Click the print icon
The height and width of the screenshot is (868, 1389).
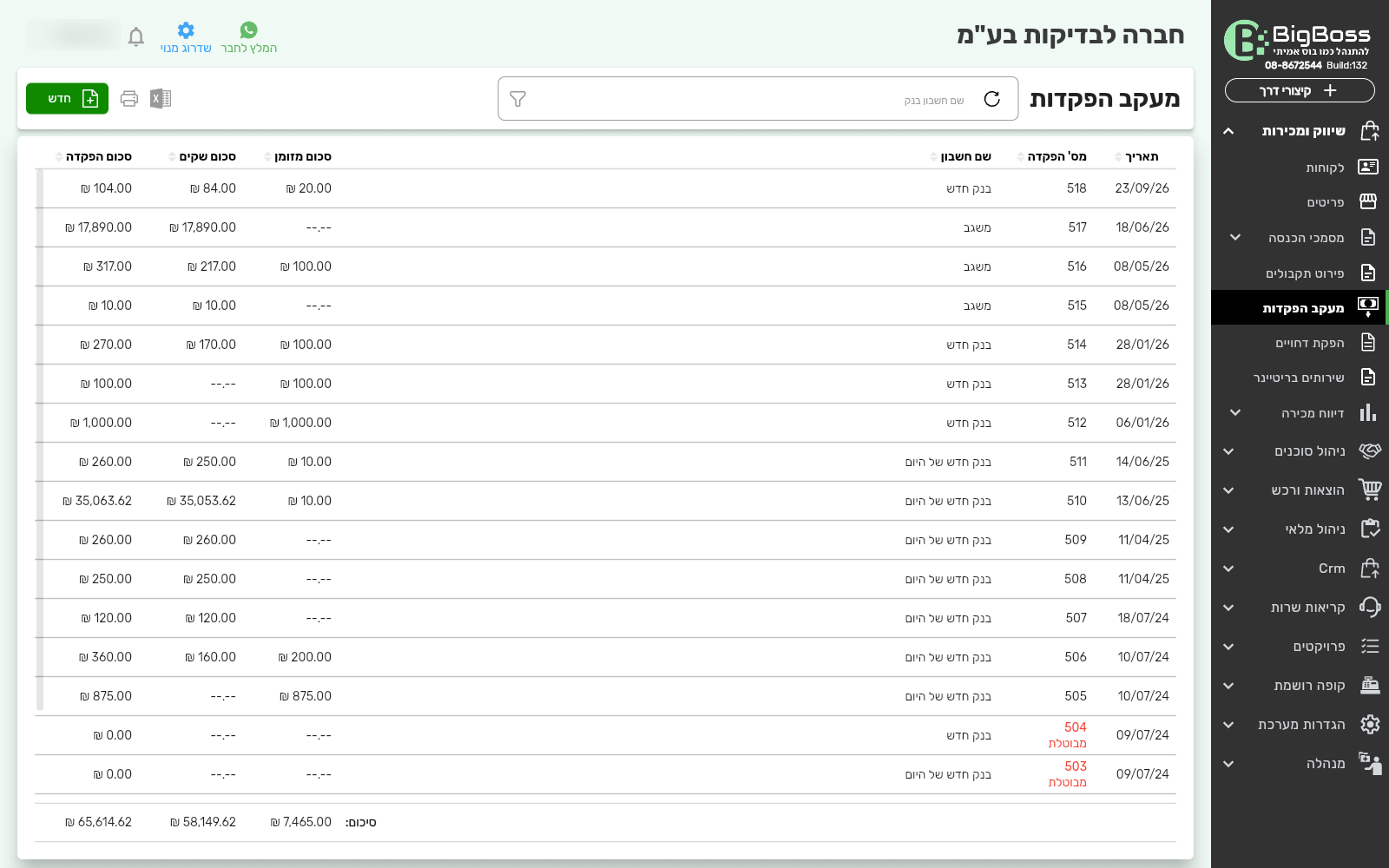pyautogui.click(x=129, y=98)
